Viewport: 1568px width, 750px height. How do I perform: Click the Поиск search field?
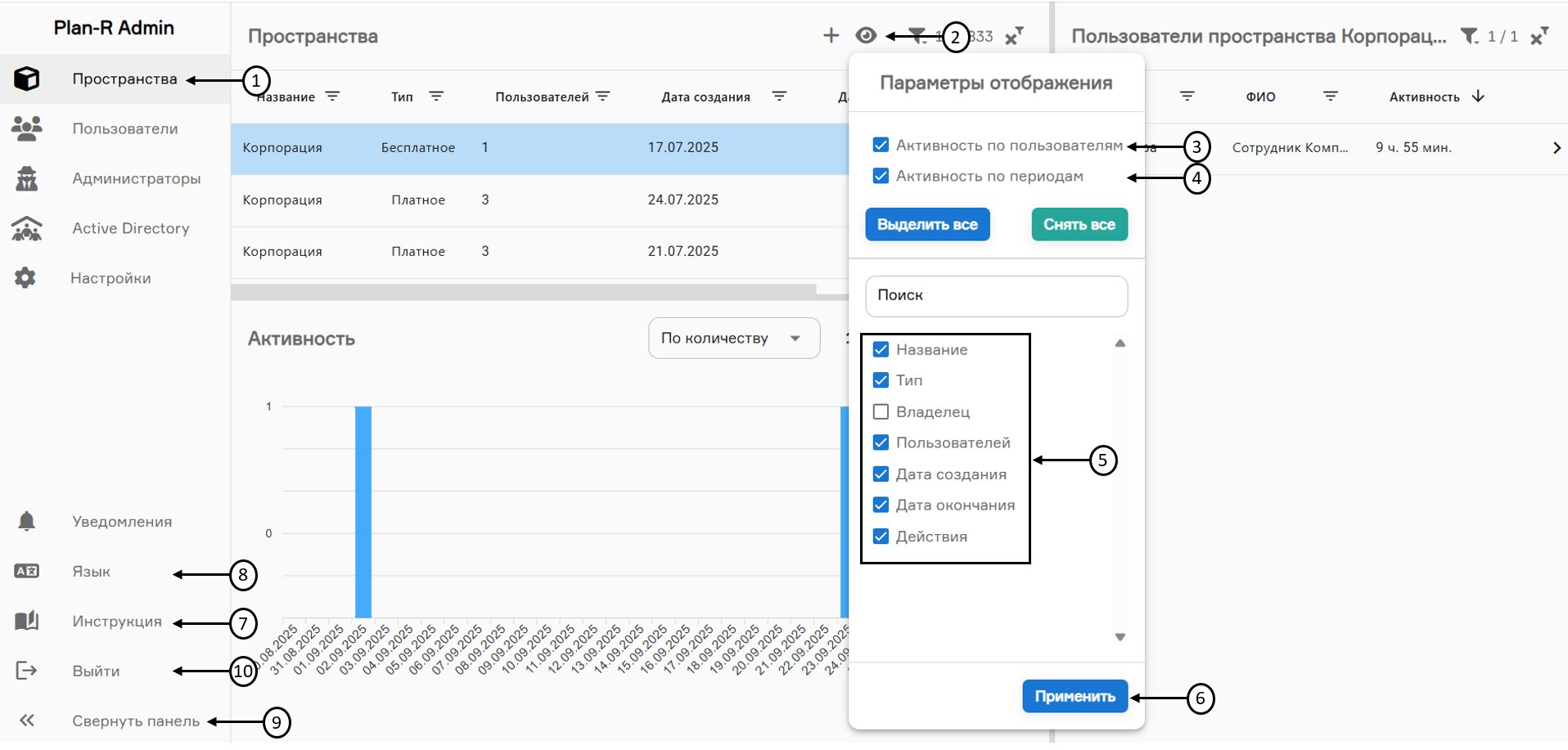(x=996, y=295)
